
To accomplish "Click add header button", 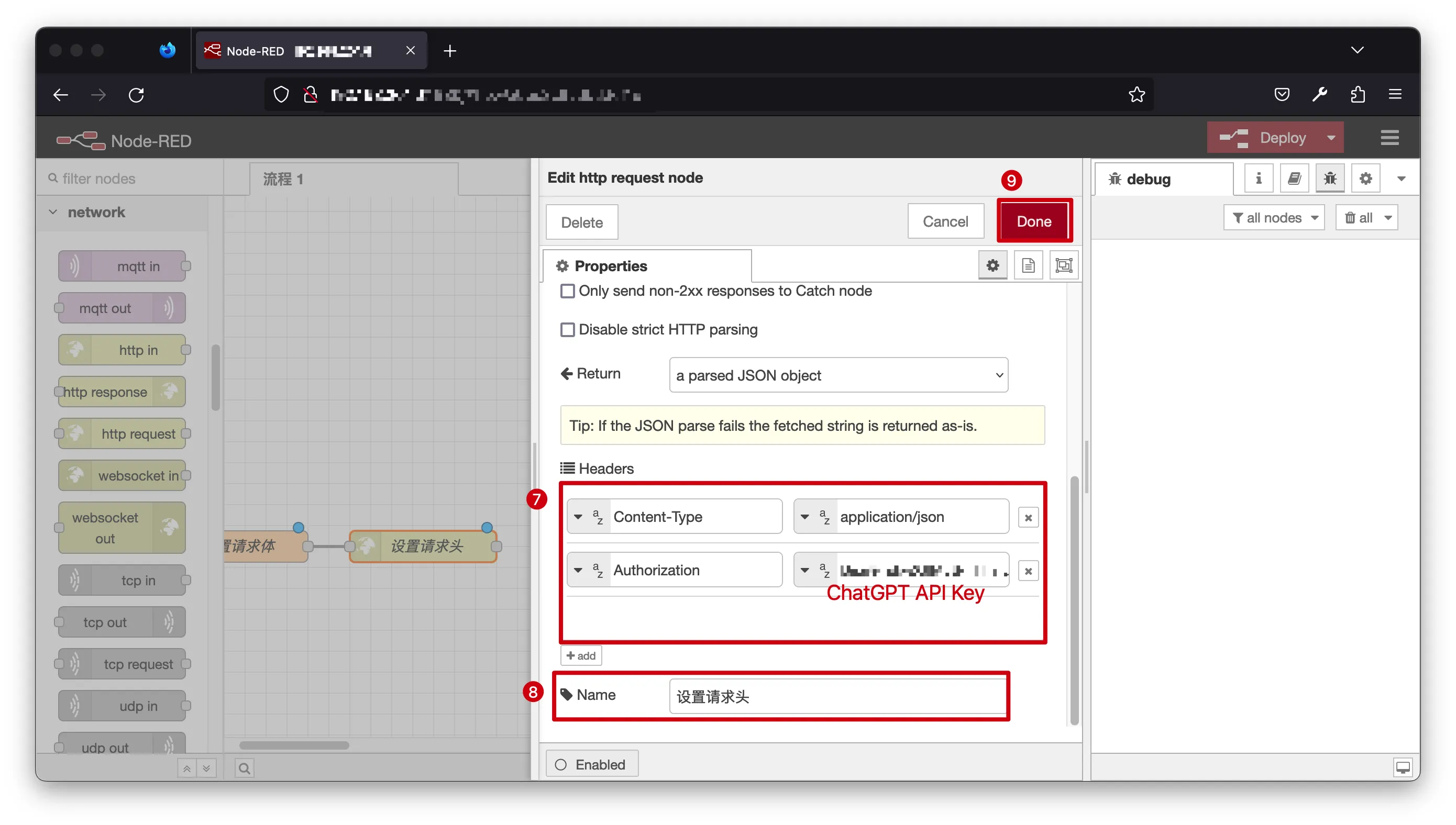I will [x=580, y=655].
